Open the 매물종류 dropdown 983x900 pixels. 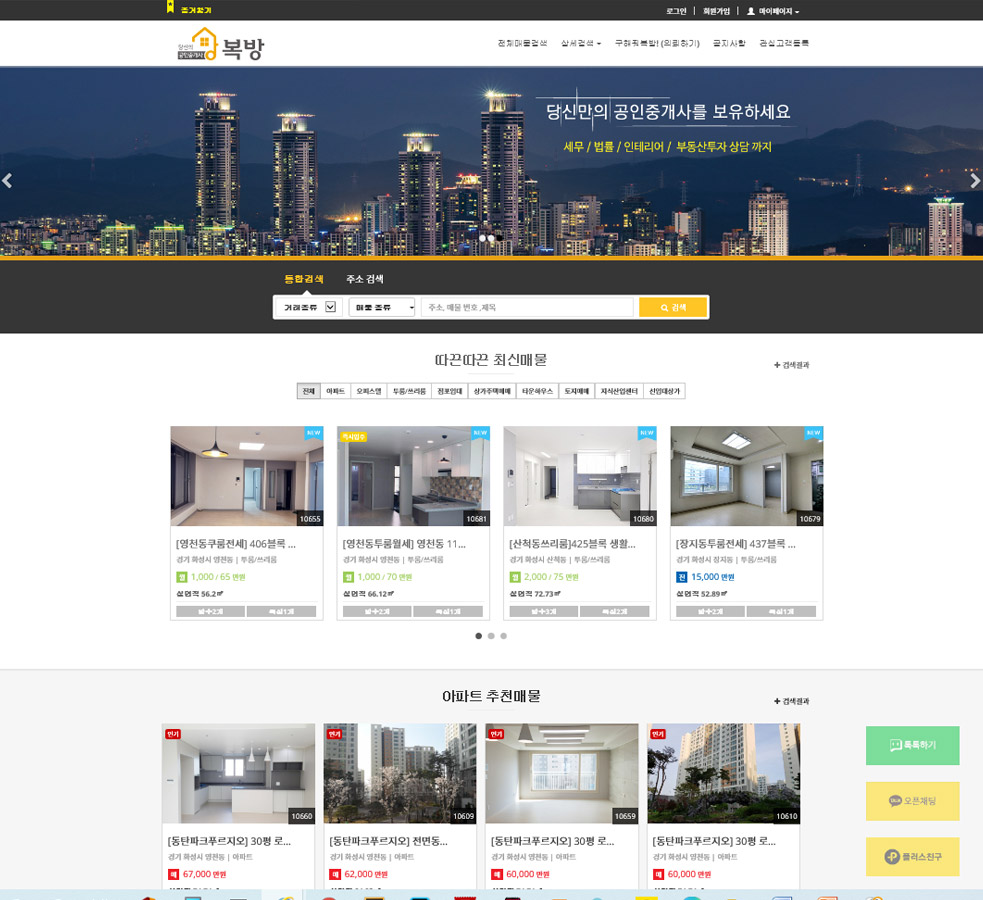tap(381, 307)
